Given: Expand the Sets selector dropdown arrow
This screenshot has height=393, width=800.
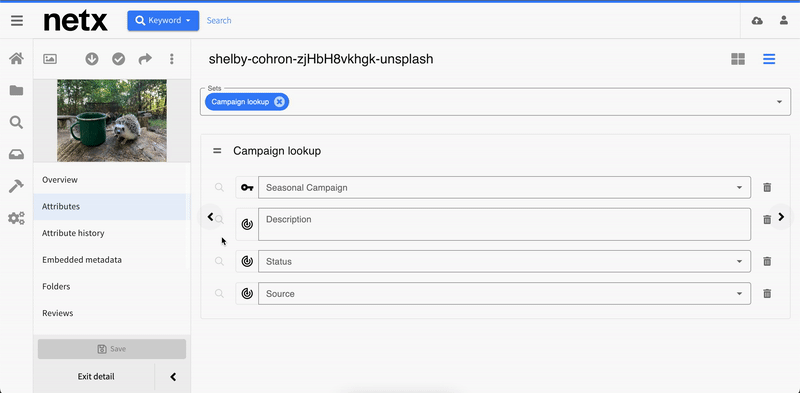Looking at the screenshot, I should (779, 102).
